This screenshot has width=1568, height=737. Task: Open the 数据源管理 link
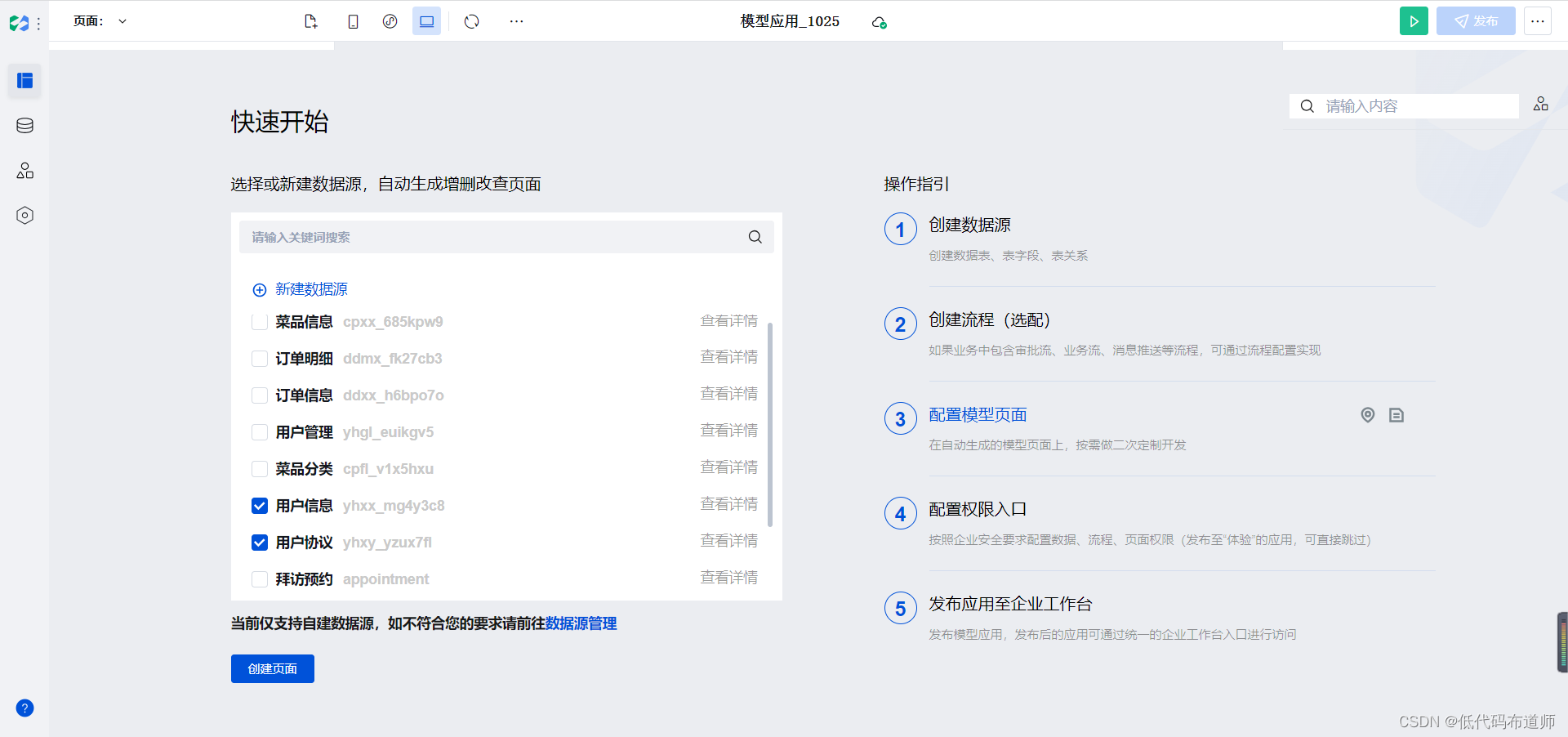coord(581,623)
